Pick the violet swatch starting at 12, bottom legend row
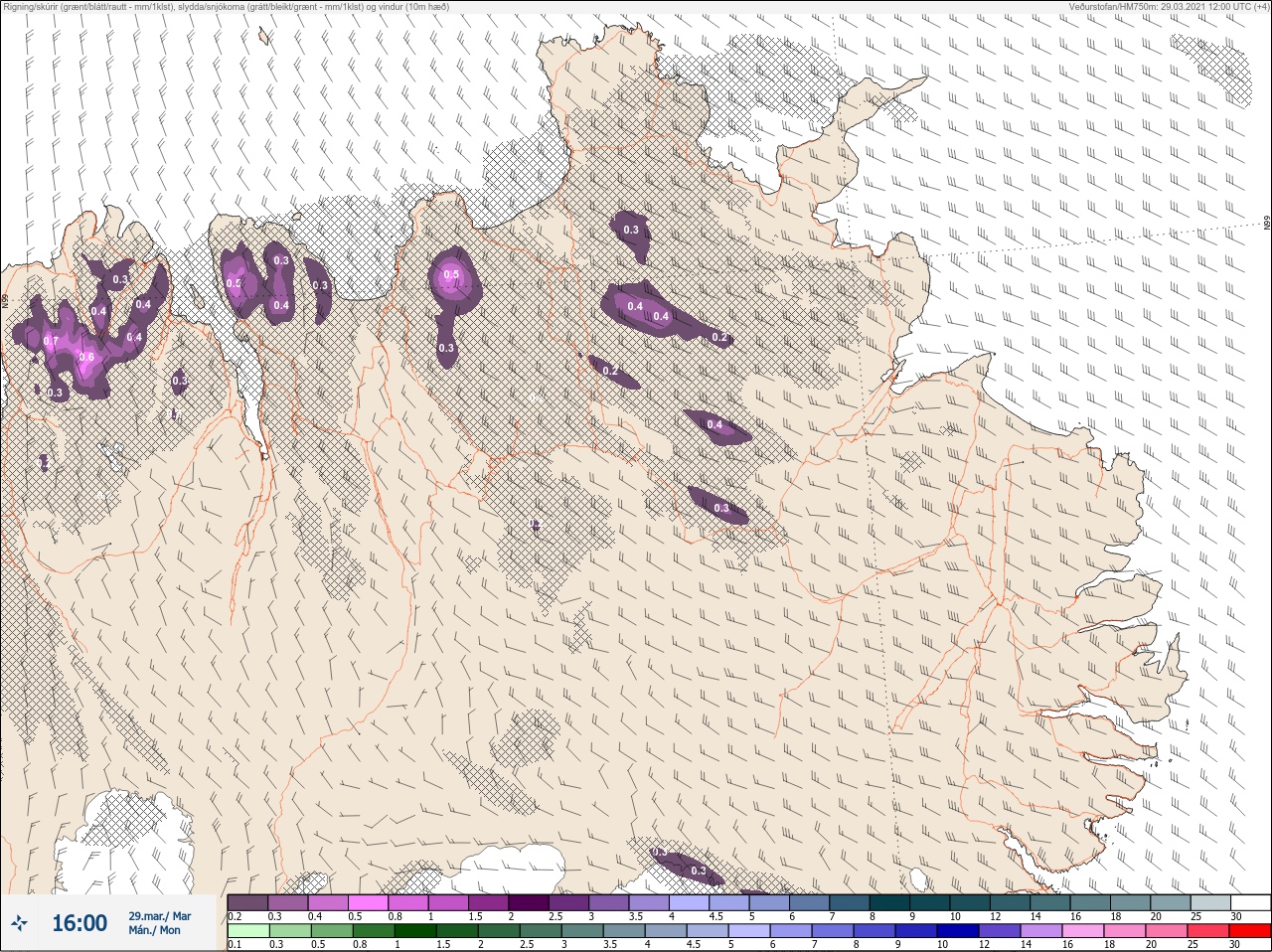Viewport: 1272px width, 952px height. [x=1000, y=932]
